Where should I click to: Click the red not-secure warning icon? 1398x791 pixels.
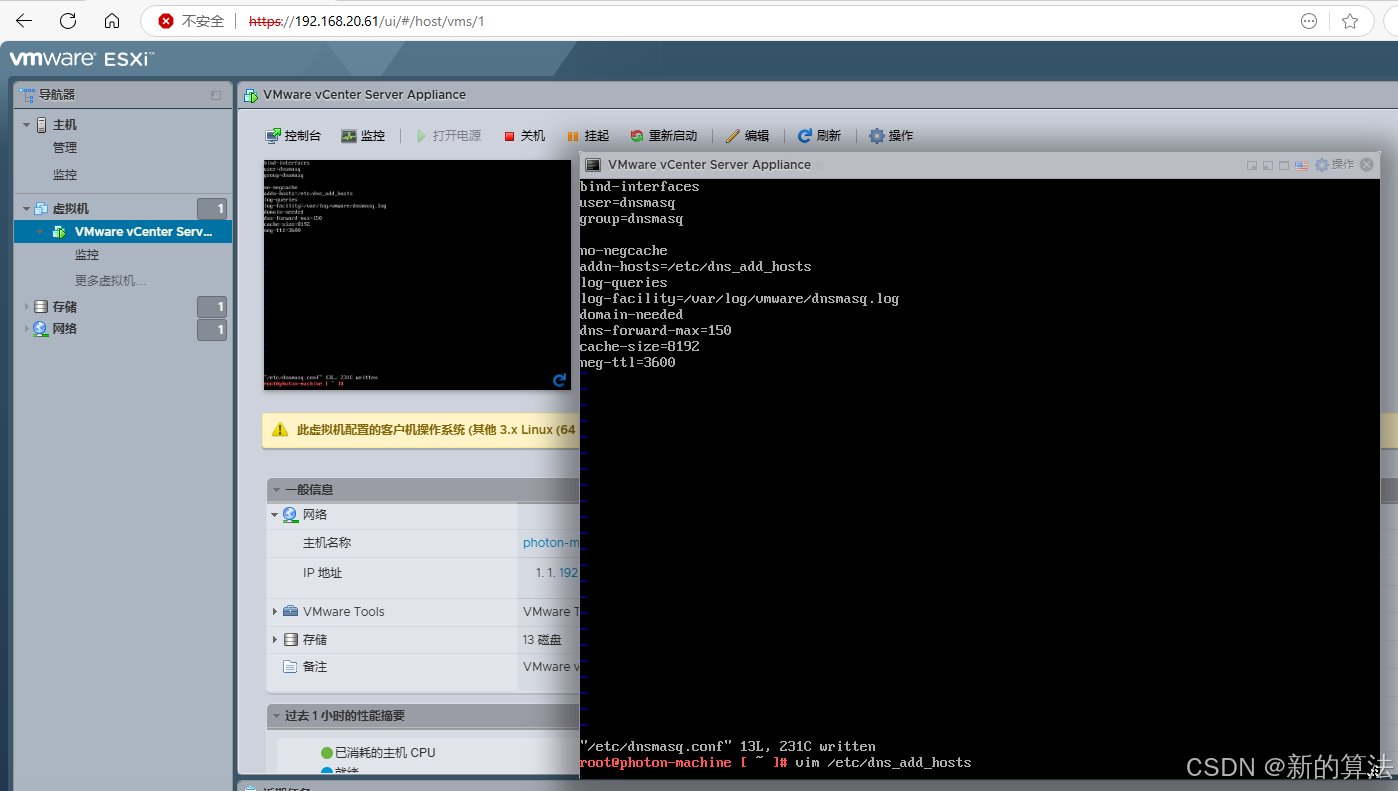tap(166, 21)
